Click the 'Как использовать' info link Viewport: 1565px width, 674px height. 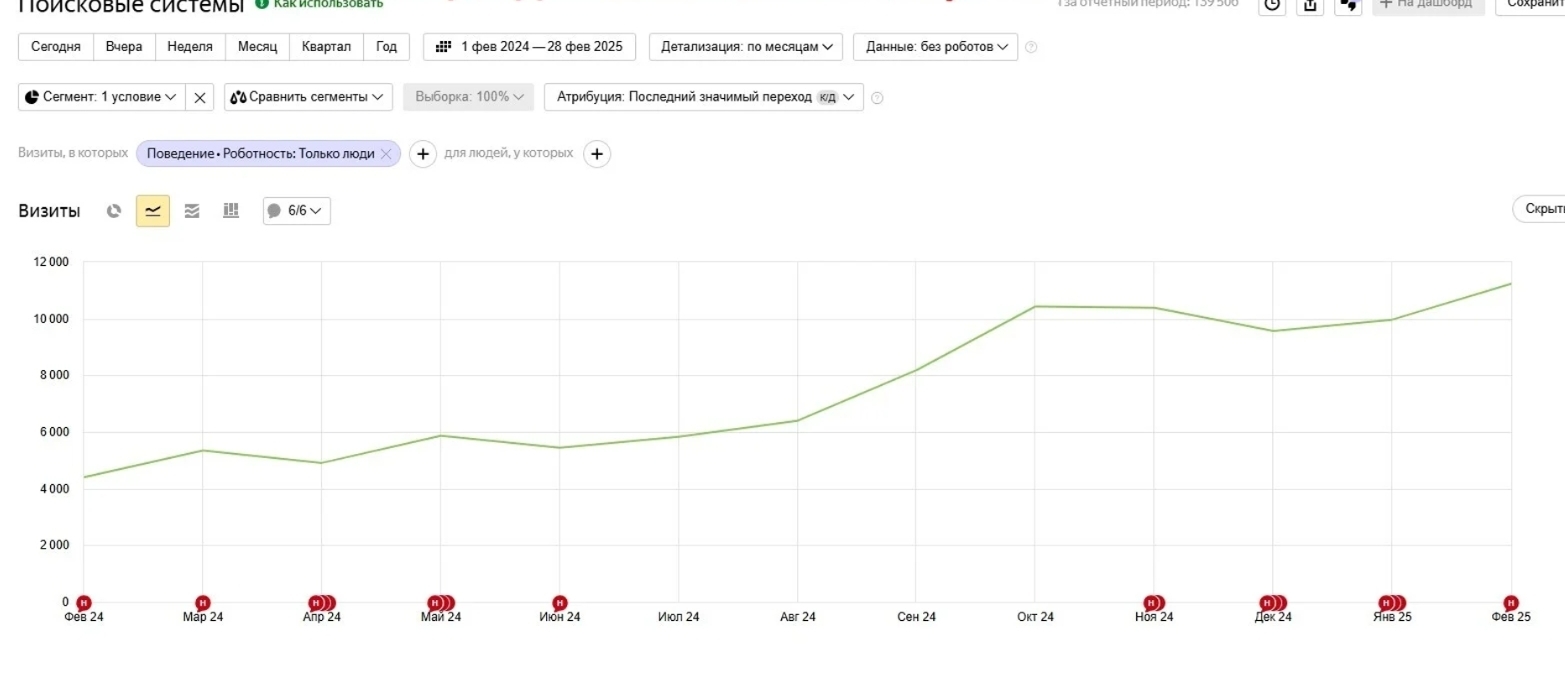(x=320, y=4)
